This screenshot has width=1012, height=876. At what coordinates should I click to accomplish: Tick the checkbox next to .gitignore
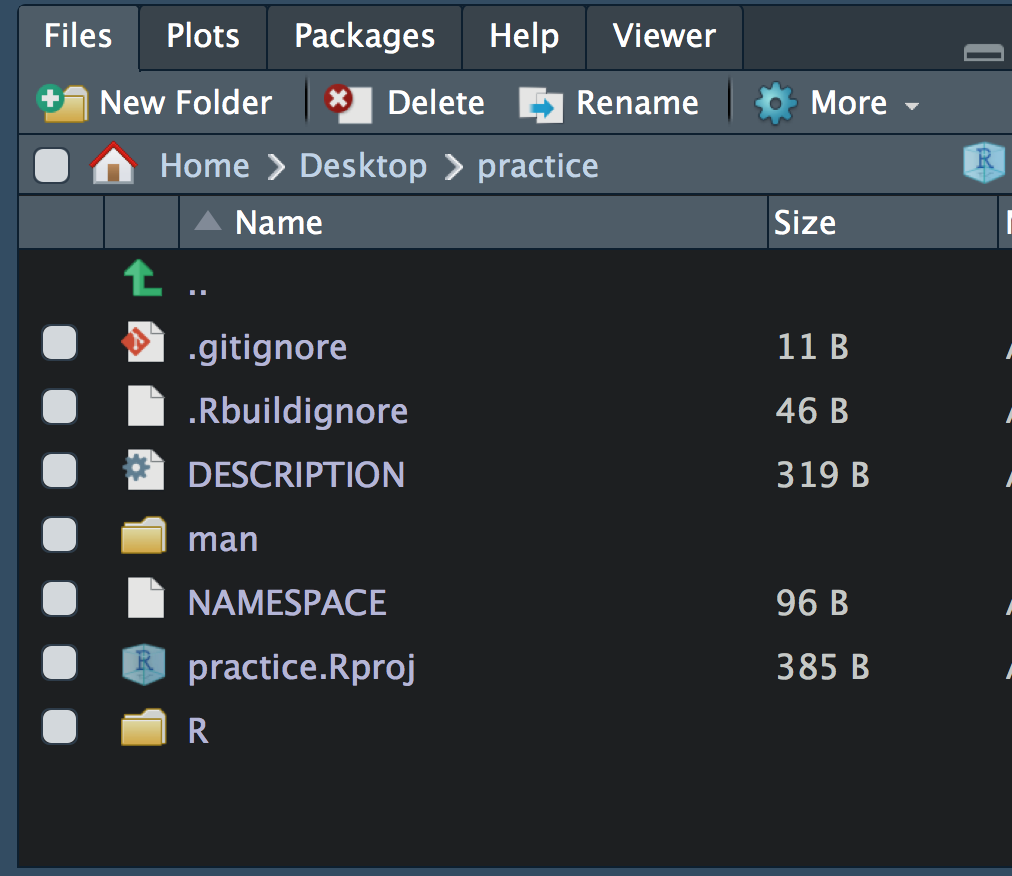[x=59, y=342]
